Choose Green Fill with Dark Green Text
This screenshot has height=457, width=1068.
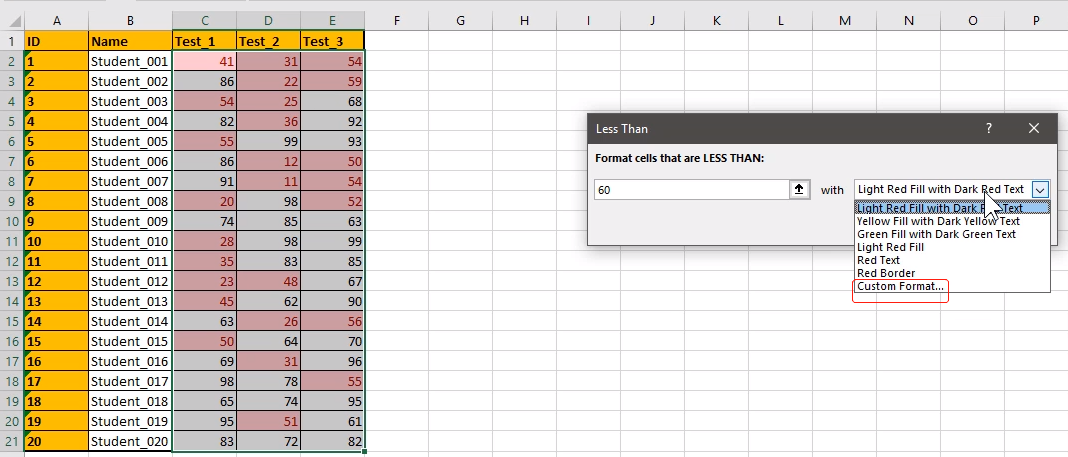point(952,234)
